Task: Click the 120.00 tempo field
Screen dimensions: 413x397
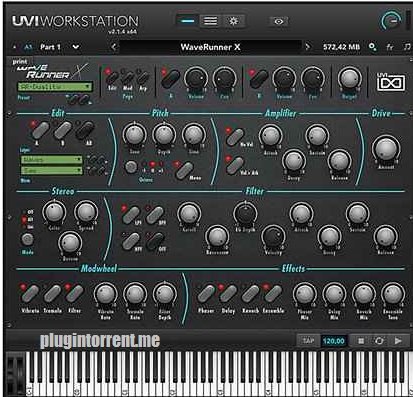Action: 334,341
